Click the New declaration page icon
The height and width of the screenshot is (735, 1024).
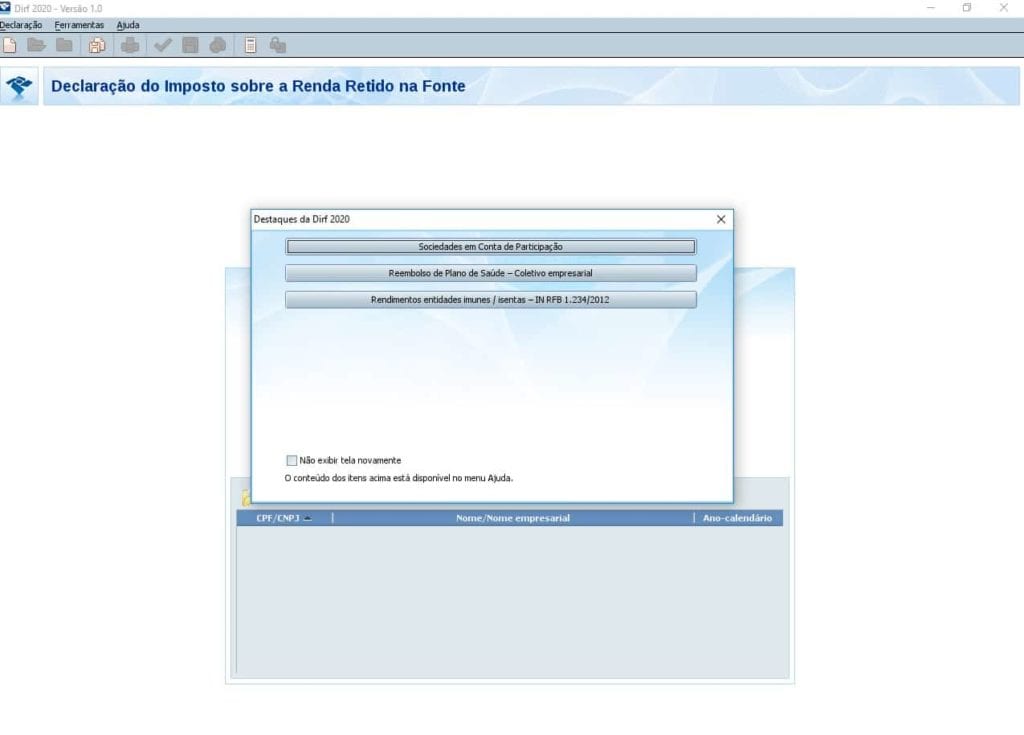pos(10,45)
